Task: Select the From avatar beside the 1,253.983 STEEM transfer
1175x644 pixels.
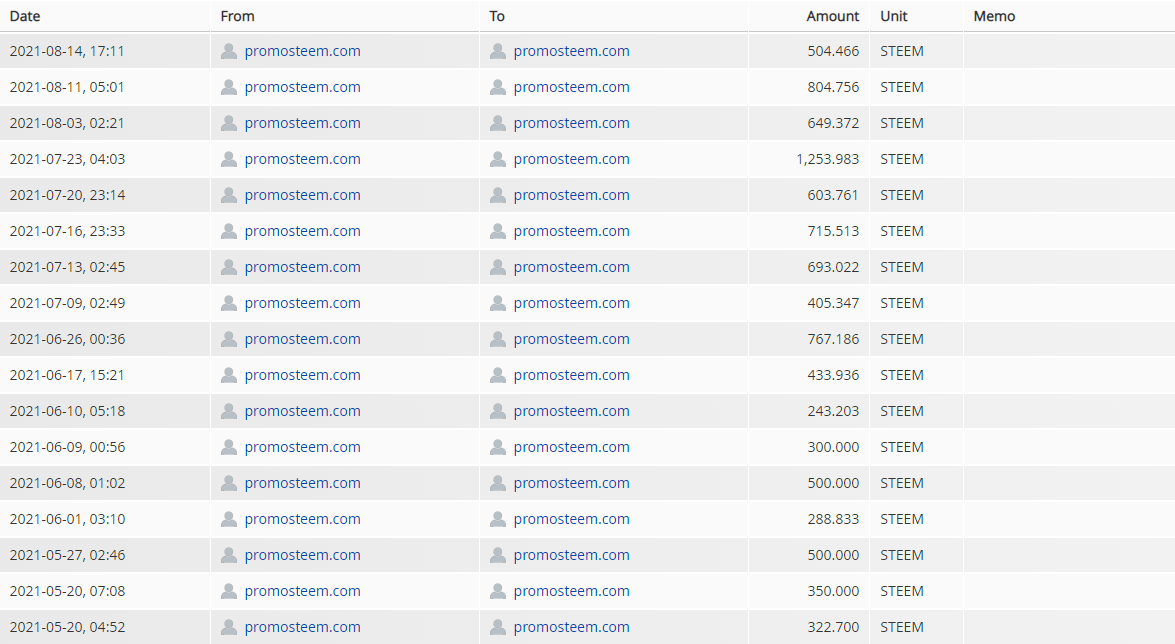Action: pyautogui.click(x=228, y=159)
